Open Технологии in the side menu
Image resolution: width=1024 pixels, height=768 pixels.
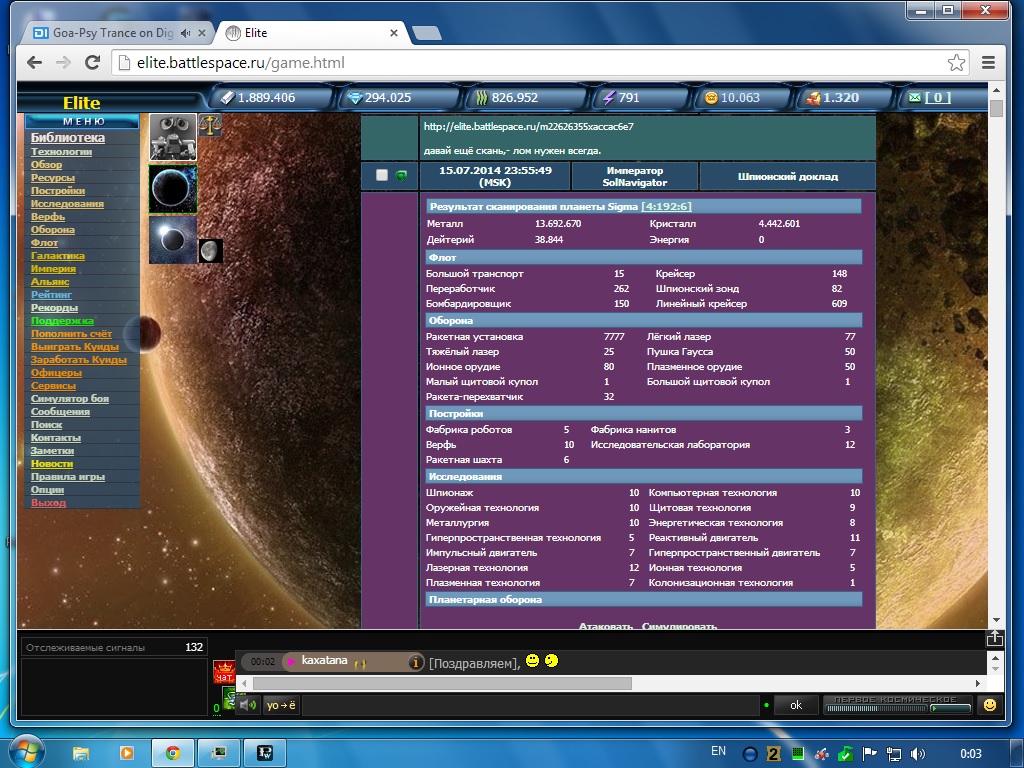coord(61,152)
